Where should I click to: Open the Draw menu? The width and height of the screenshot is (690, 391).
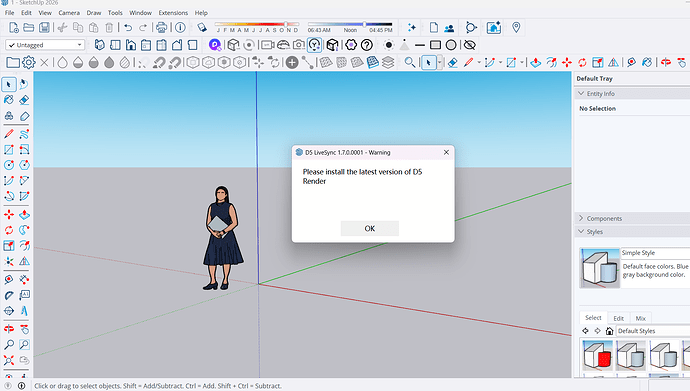94,13
